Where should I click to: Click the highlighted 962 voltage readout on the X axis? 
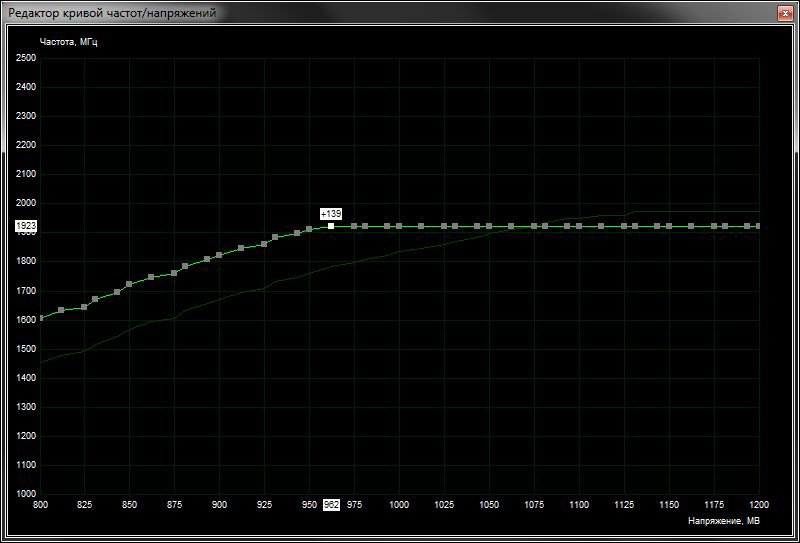point(331,504)
